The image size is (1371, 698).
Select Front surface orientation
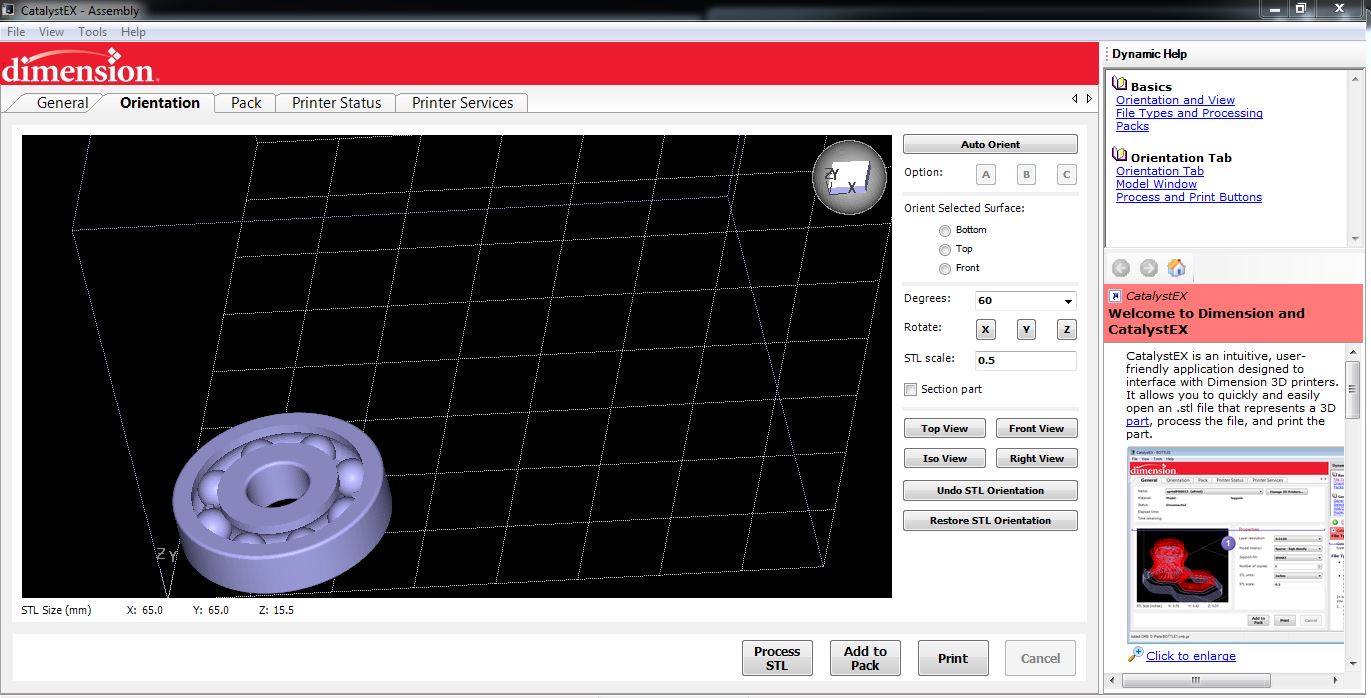pos(945,268)
